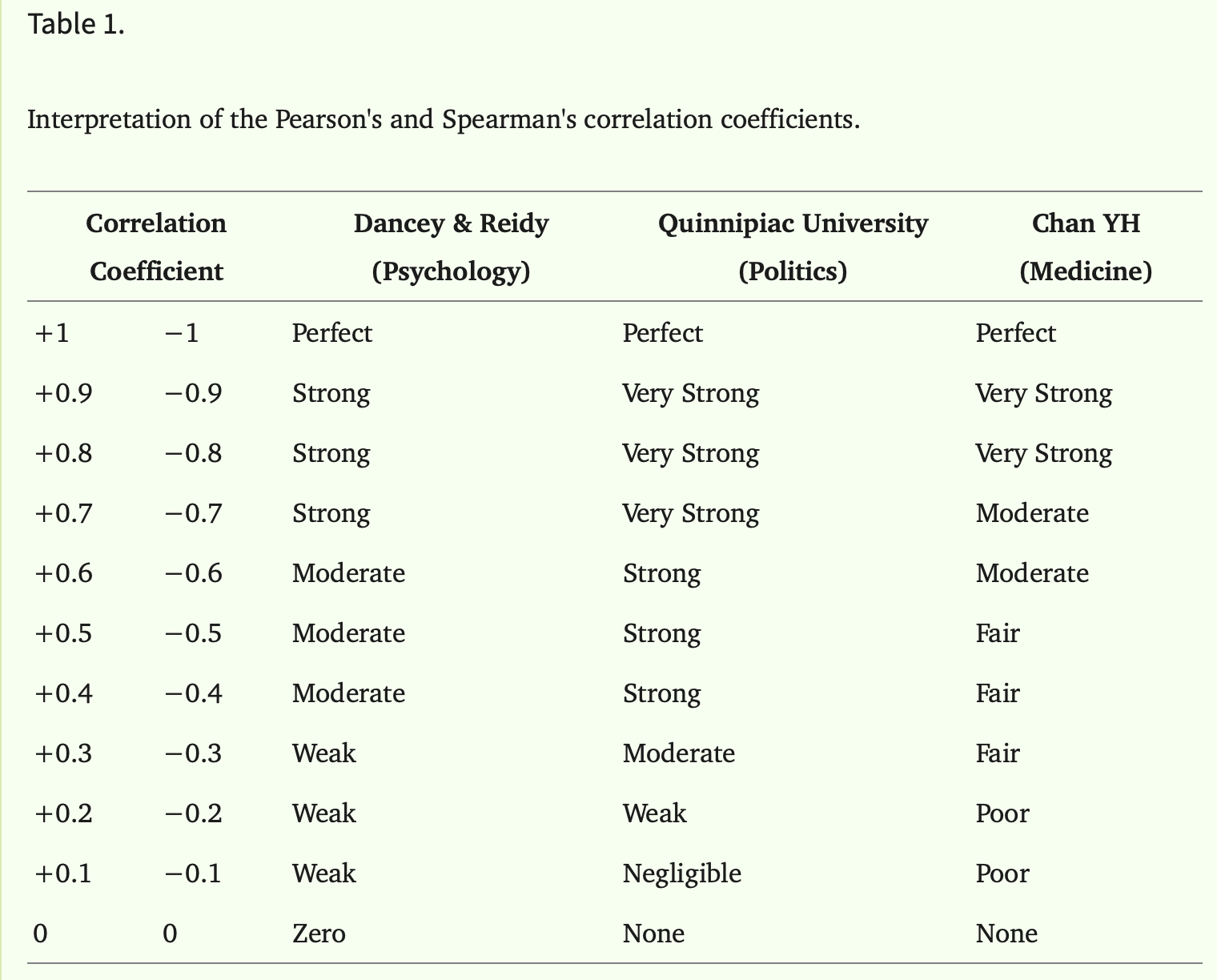Select 'Perfect' under the Chan YH column
Viewport: 1217px width, 980px height.
1015,333
